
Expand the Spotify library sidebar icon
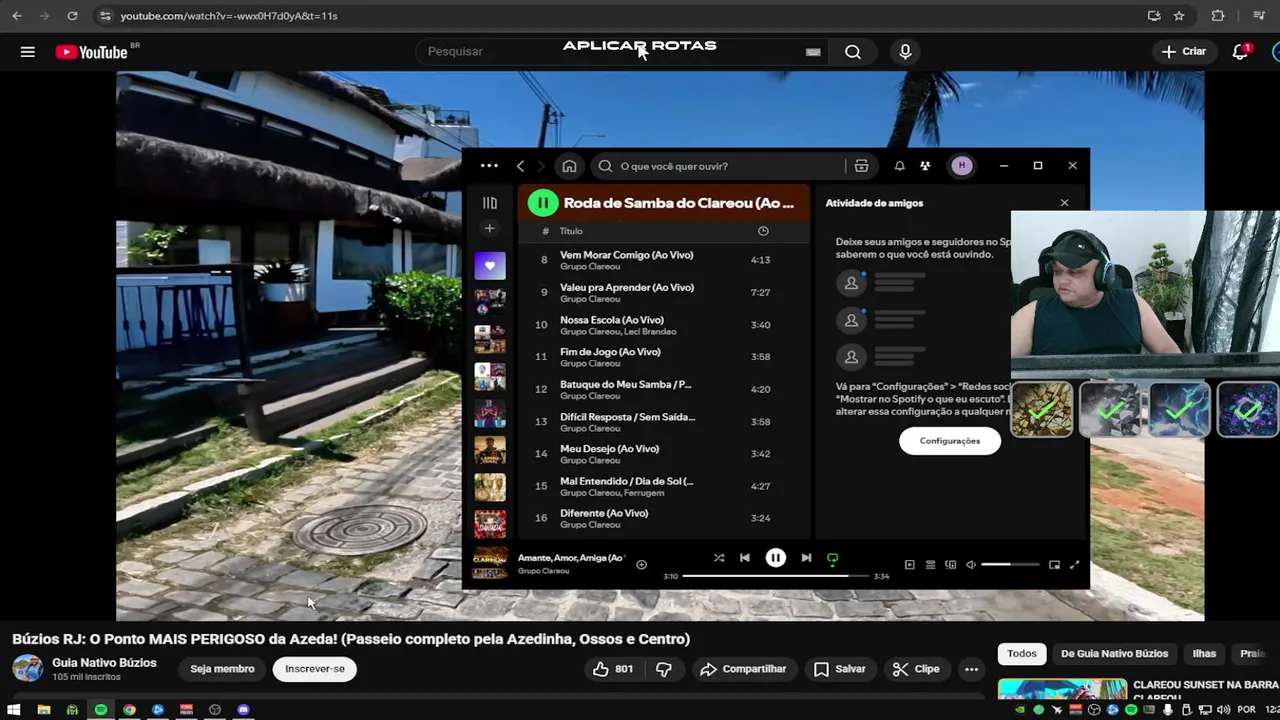coord(490,203)
